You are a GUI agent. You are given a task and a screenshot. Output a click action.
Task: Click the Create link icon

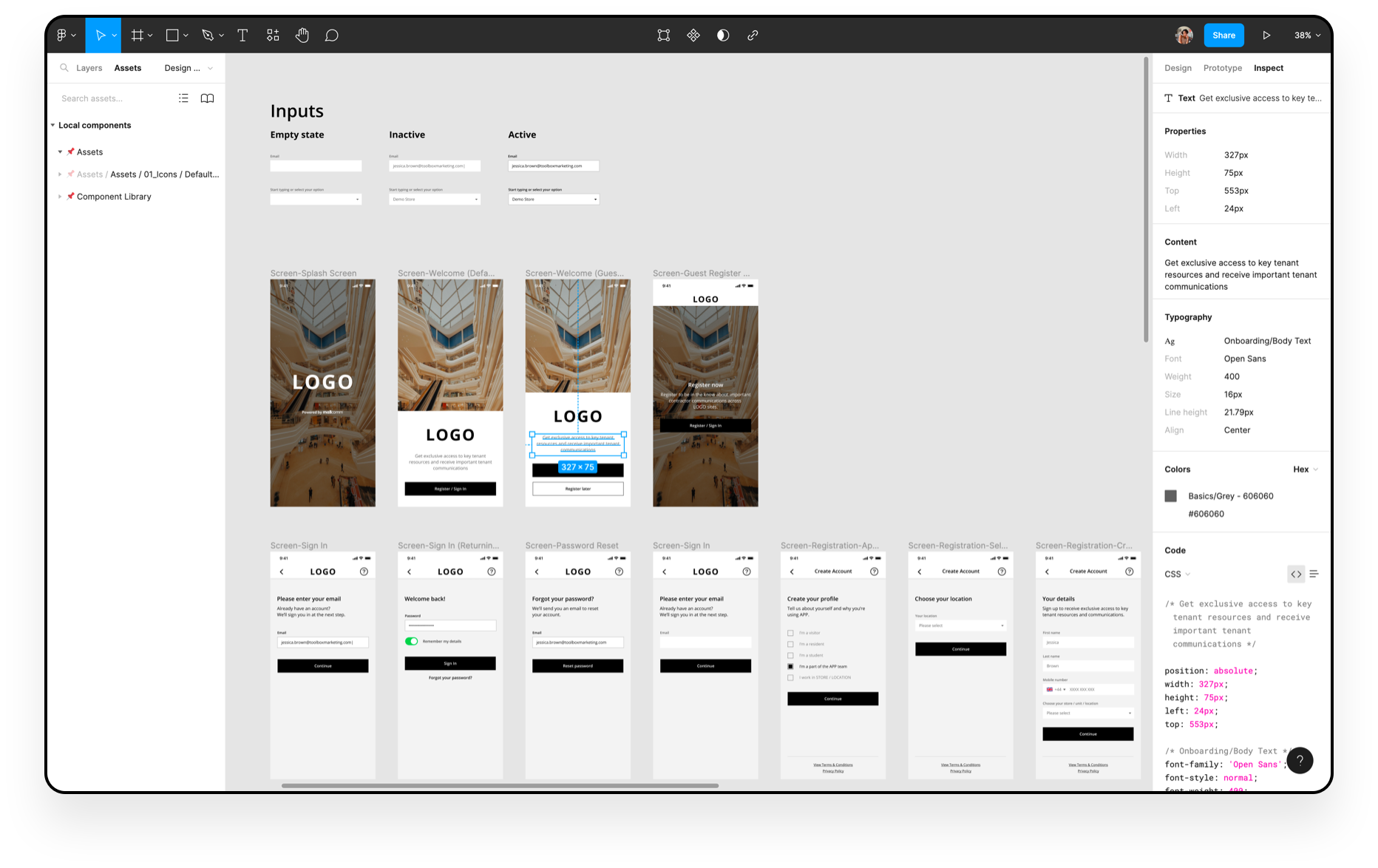pos(753,35)
